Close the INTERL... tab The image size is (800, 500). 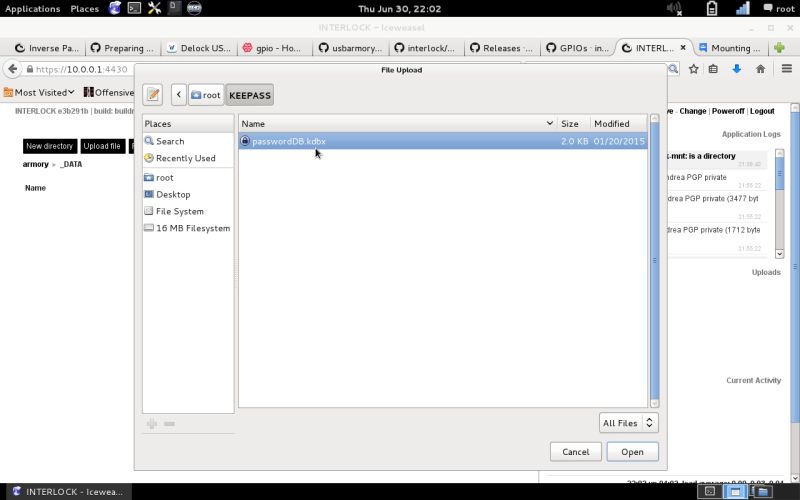pos(683,47)
